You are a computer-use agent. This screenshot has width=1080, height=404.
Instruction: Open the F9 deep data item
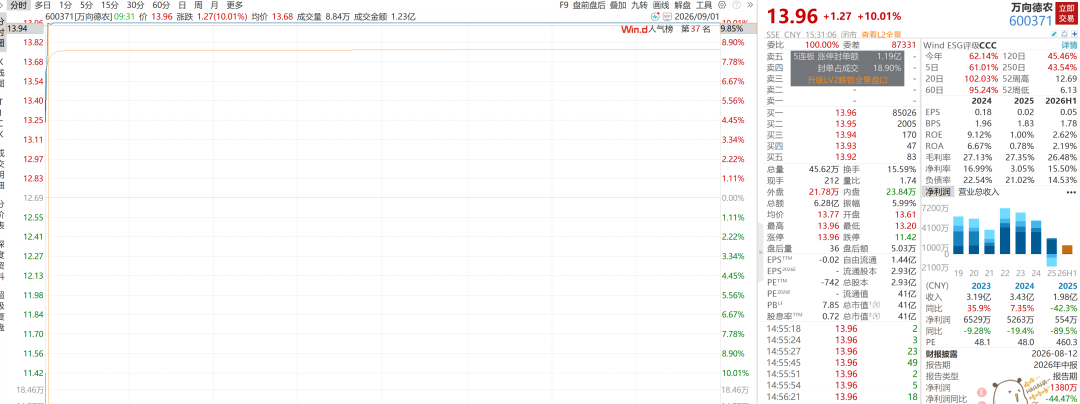(x=564, y=5)
